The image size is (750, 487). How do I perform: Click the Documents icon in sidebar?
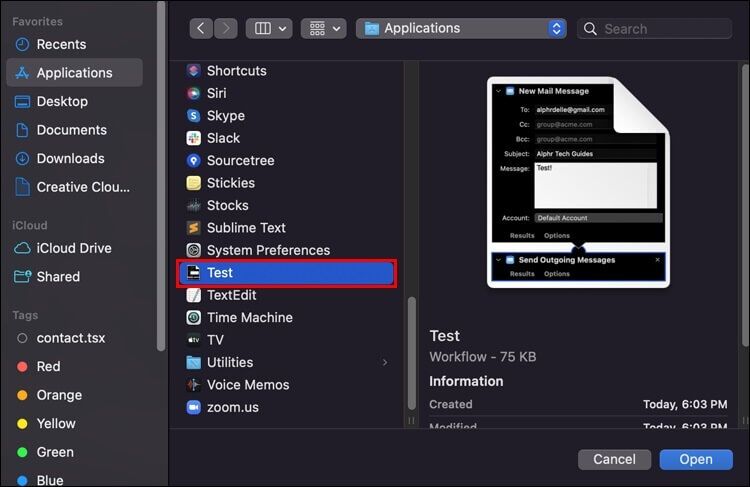coord(22,130)
